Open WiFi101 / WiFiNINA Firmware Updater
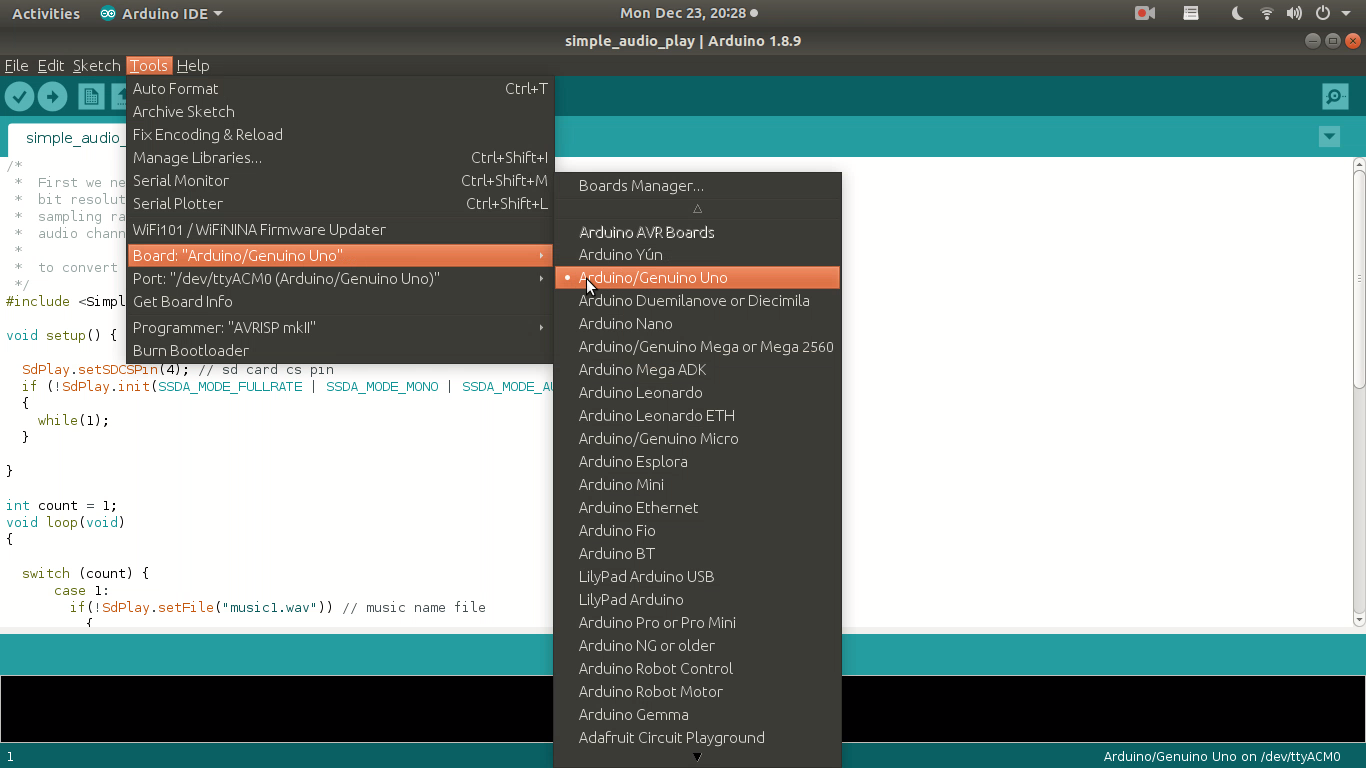 coord(340,230)
